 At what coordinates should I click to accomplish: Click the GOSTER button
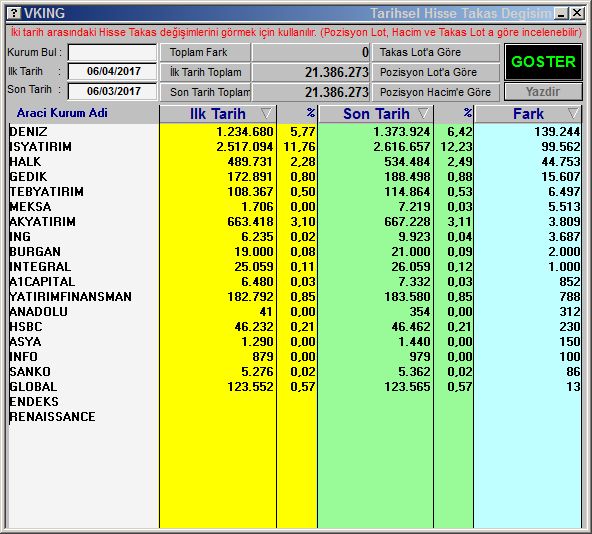(543, 62)
